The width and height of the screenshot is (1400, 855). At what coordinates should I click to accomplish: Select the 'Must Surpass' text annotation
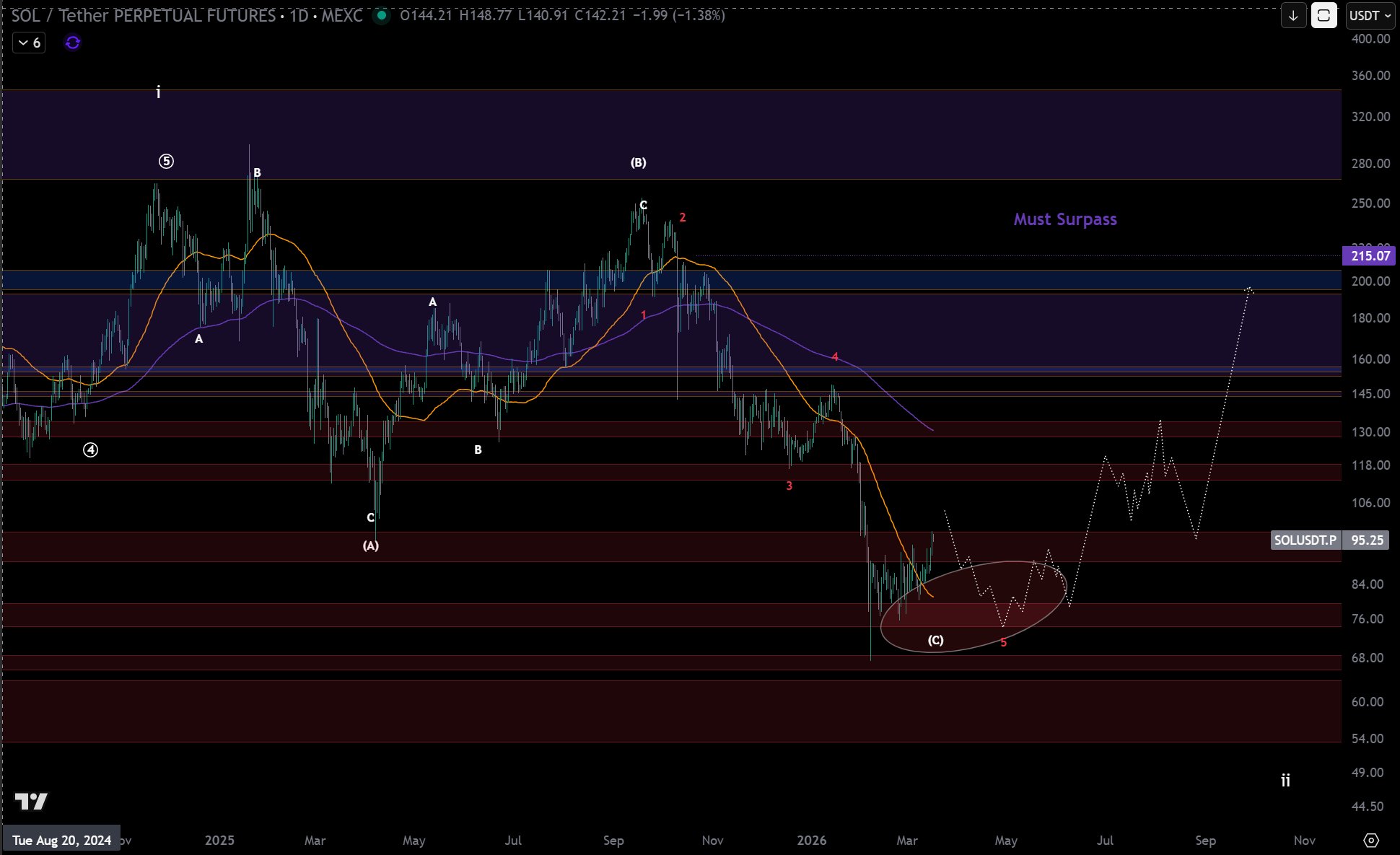(1064, 219)
